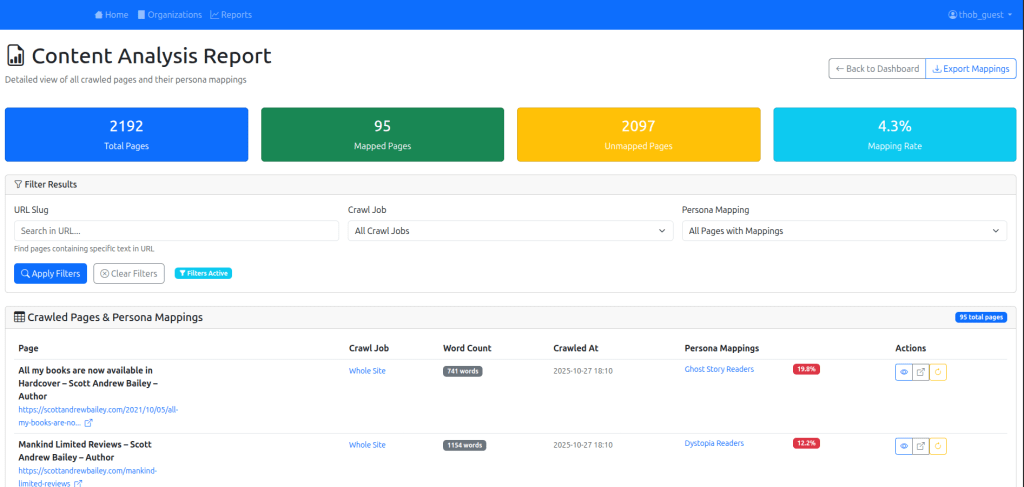Click the eye view icon for Mankind Limited Reviews
1024x487 pixels.
click(904, 446)
